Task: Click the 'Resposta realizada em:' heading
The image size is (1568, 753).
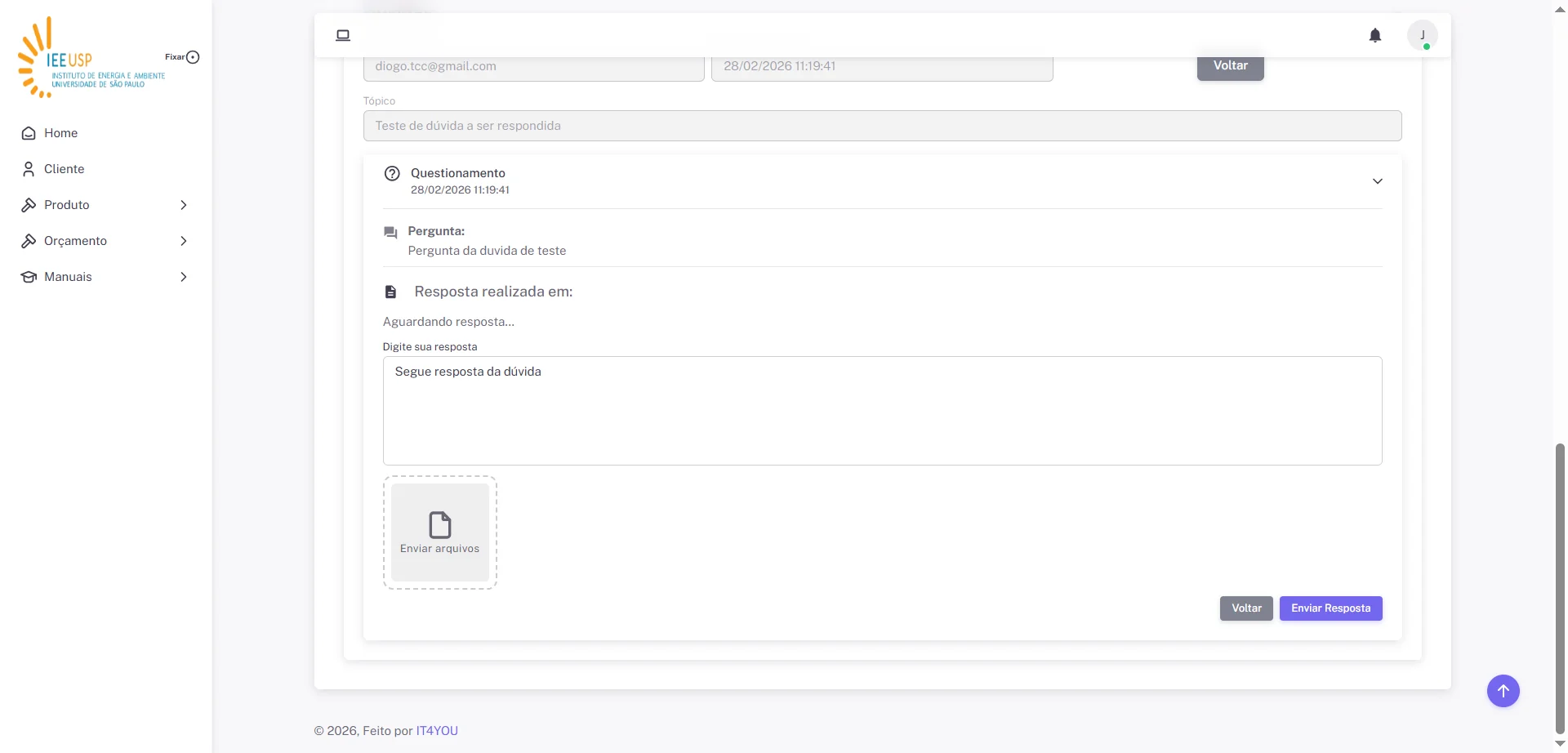Action: click(x=493, y=292)
